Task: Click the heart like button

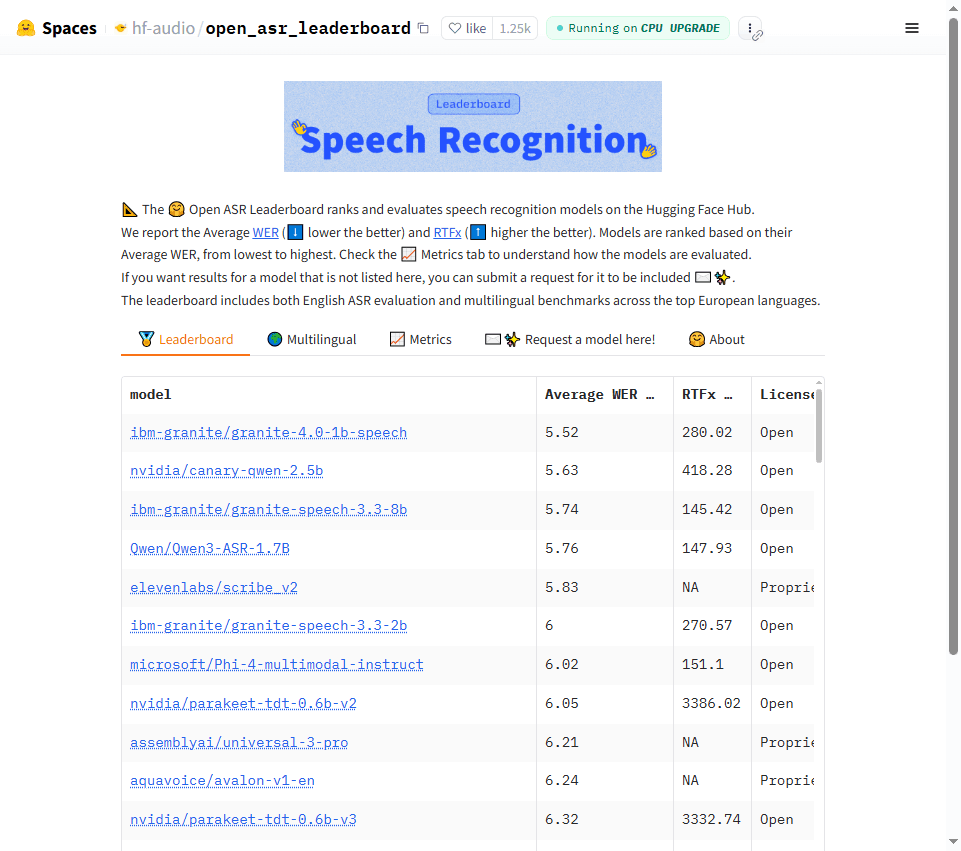Action: 467,28
